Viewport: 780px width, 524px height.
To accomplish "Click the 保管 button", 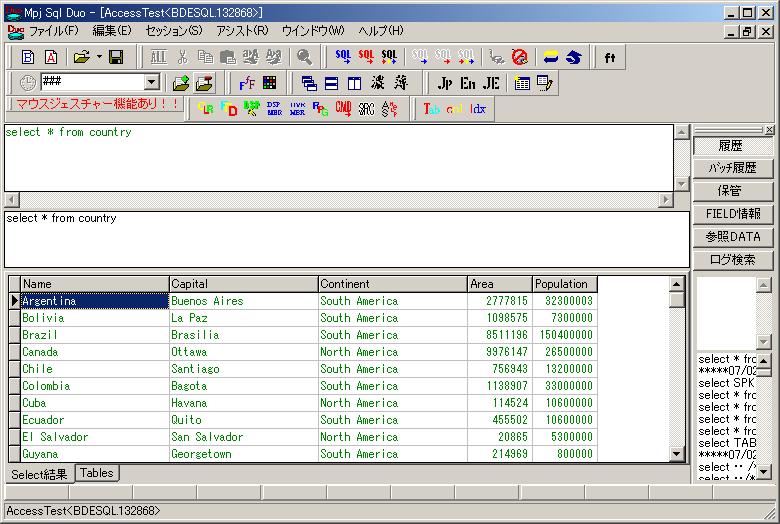I will 732,191.
